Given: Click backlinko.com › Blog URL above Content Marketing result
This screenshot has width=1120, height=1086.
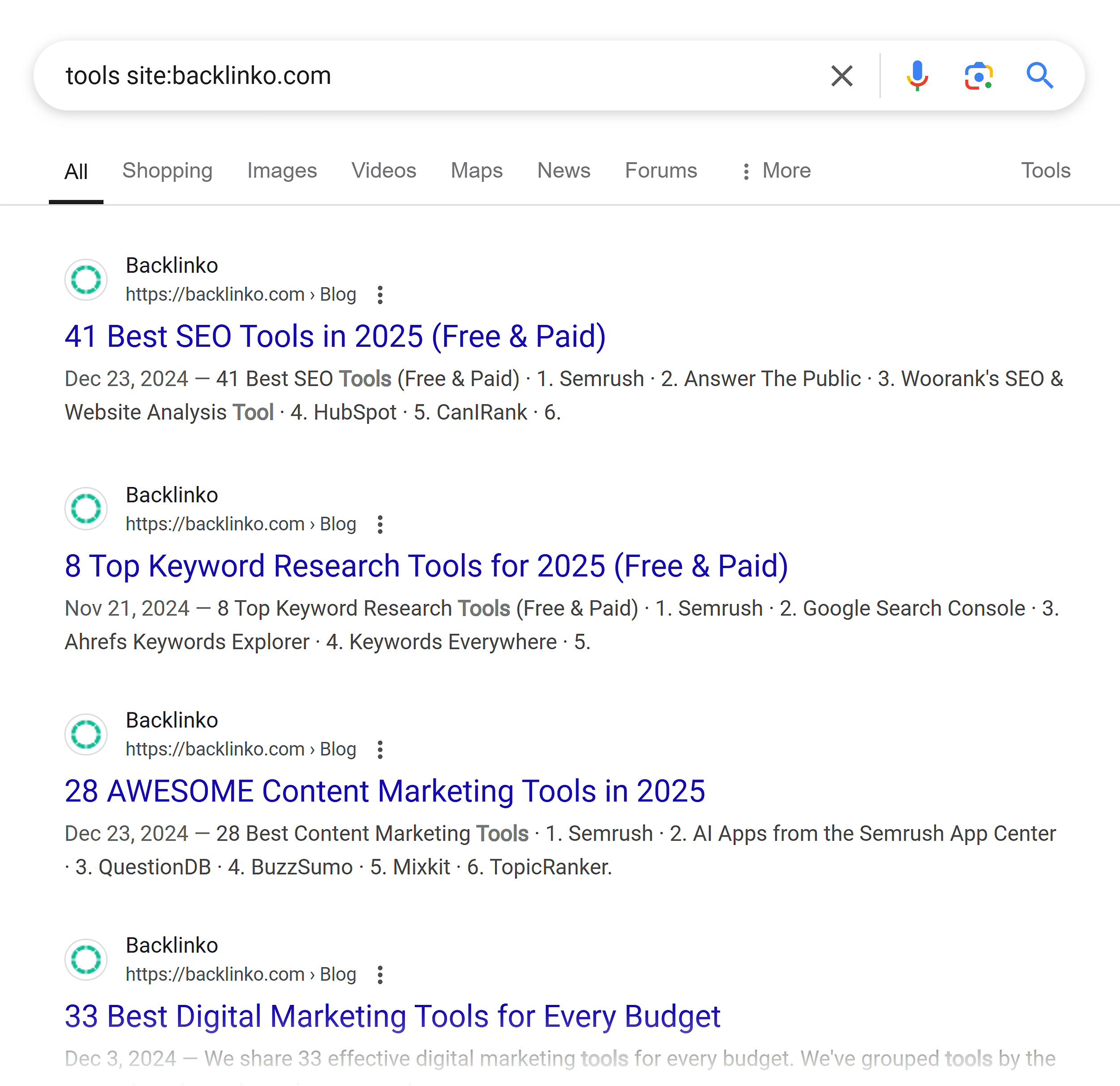Looking at the screenshot, I should (241, 750).
